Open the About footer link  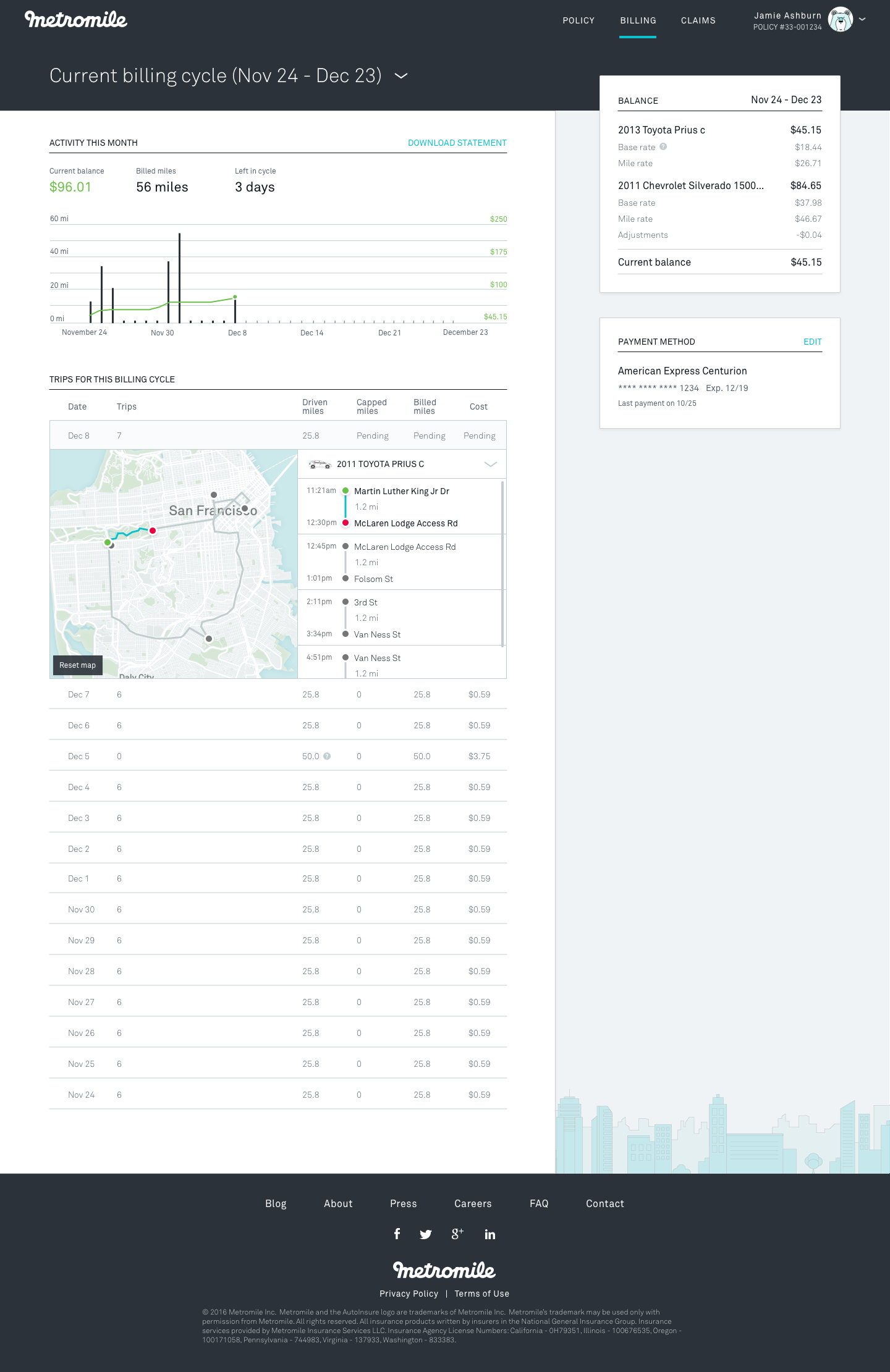pos(338,1203)
